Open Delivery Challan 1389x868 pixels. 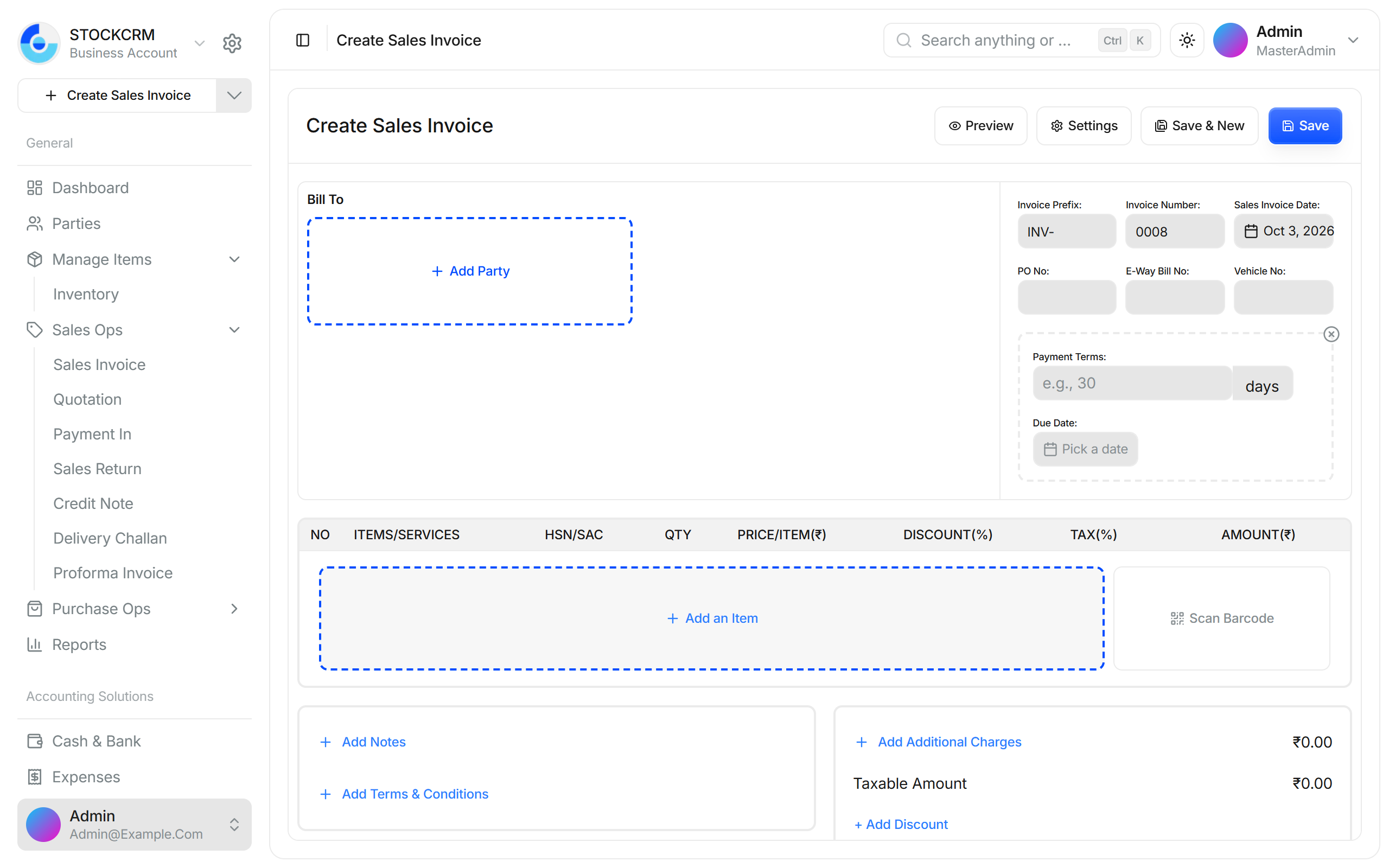pyautogui.click(x=110, y=538)
